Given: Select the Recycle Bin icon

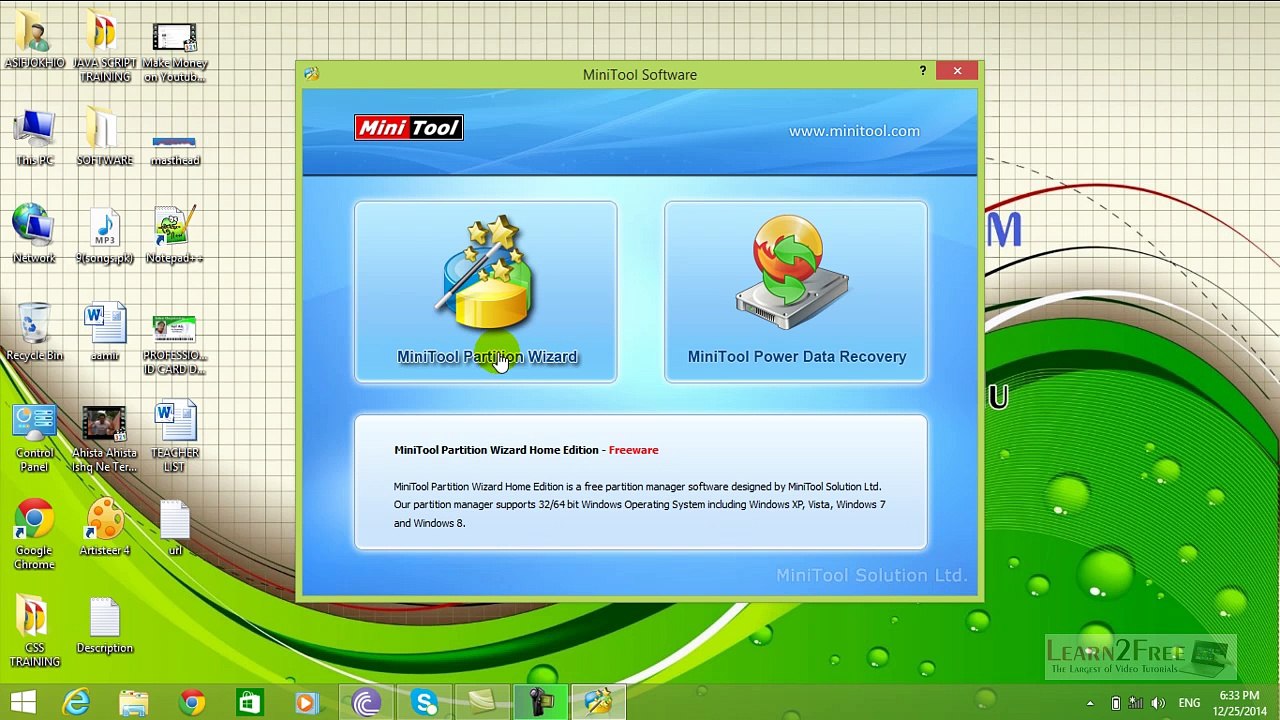Looking at the screenshot, I should pyautogui.click(x=34, y=333).
